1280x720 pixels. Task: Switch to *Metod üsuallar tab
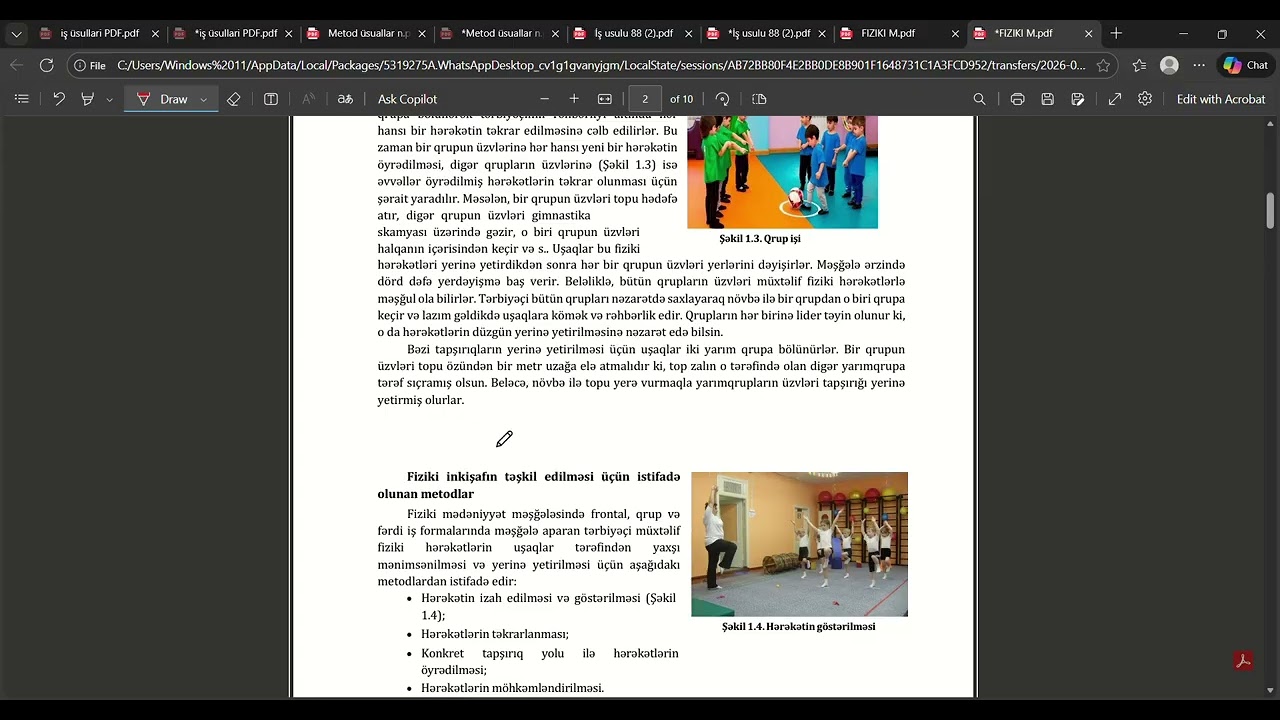[500, 33]
